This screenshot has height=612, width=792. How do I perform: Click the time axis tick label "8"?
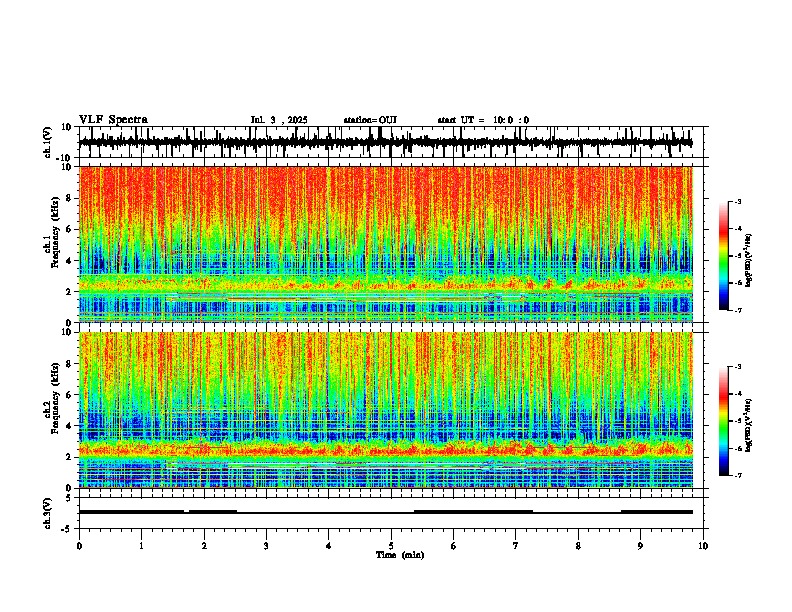click(x=578, y=546)
